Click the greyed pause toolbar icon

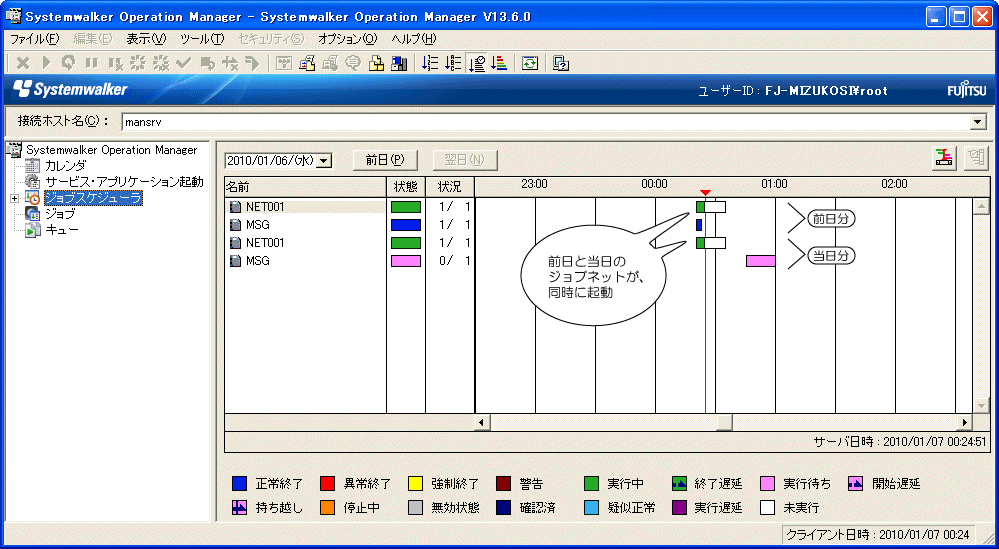(91, 62)
